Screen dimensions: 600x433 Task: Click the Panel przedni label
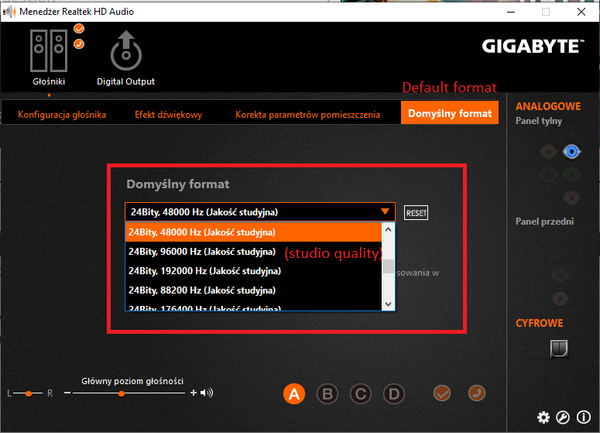click(545, 221)
